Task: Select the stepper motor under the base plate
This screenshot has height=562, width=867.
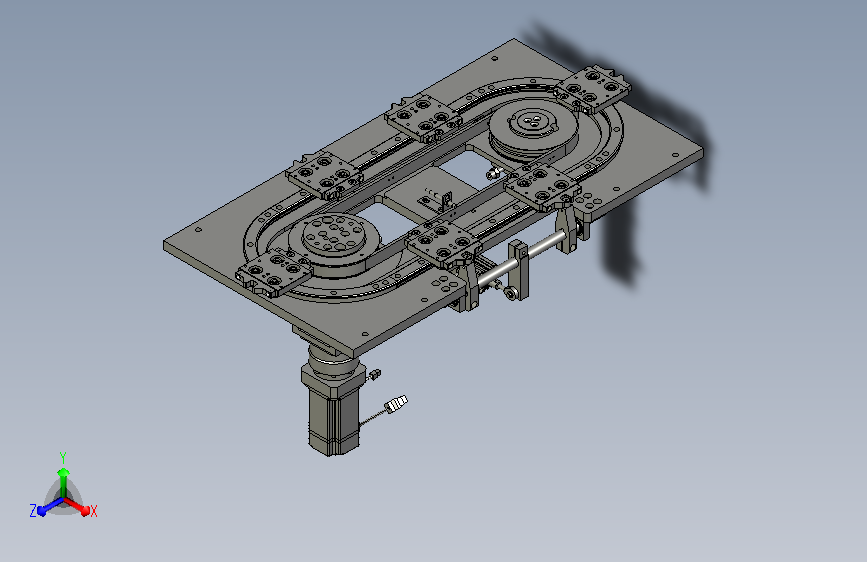Action: pos(334,408)
